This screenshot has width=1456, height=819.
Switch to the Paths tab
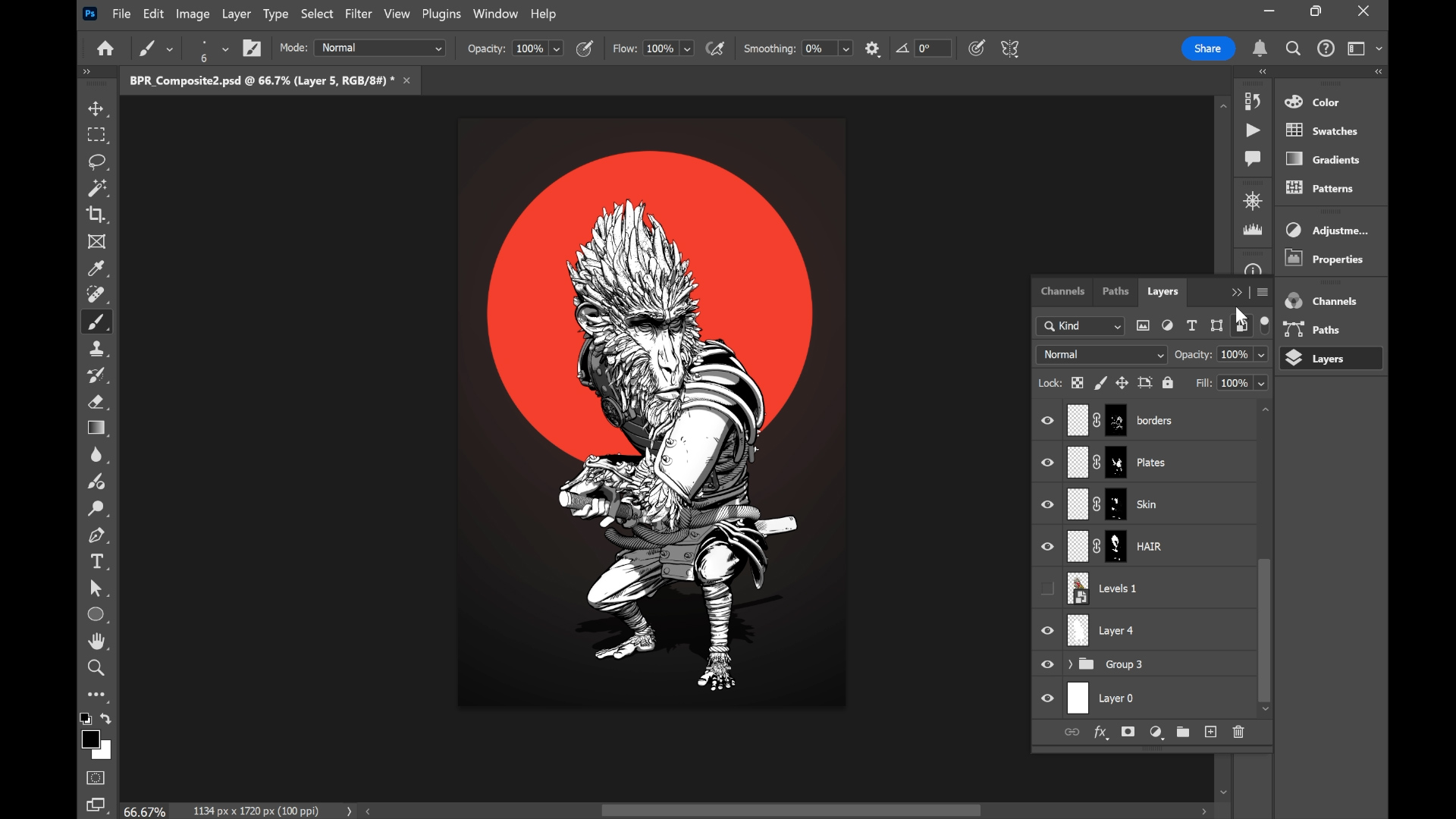pos(1116,291)
